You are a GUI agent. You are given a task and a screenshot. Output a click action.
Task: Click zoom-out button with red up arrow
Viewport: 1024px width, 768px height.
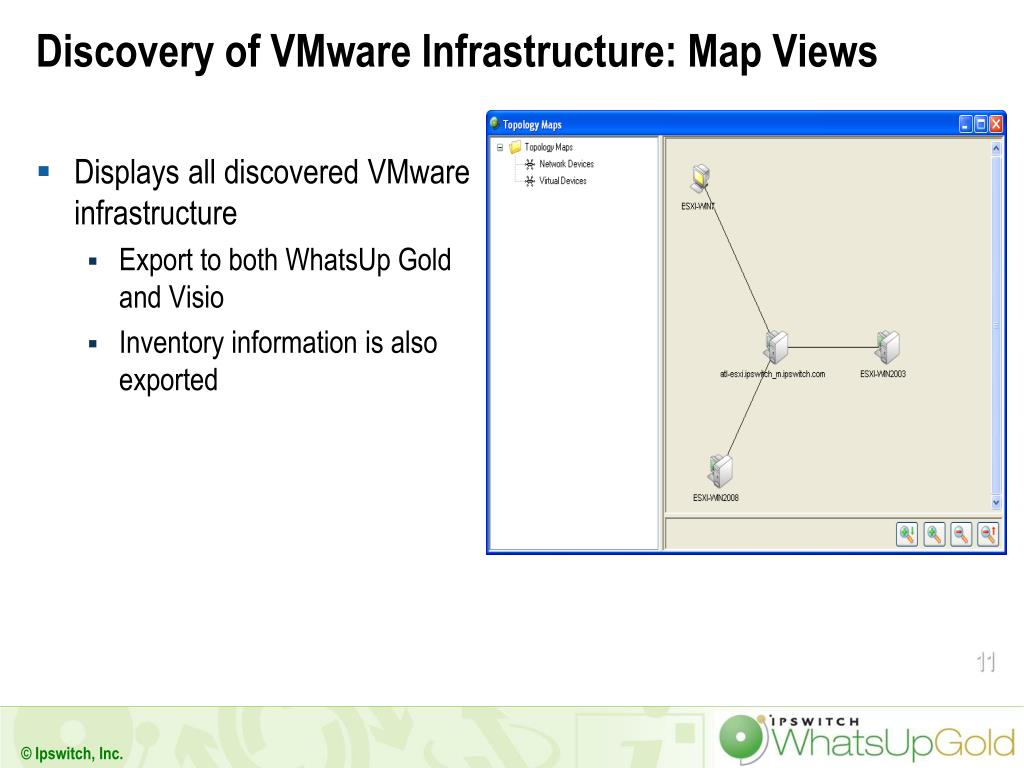tap(988, 534)
